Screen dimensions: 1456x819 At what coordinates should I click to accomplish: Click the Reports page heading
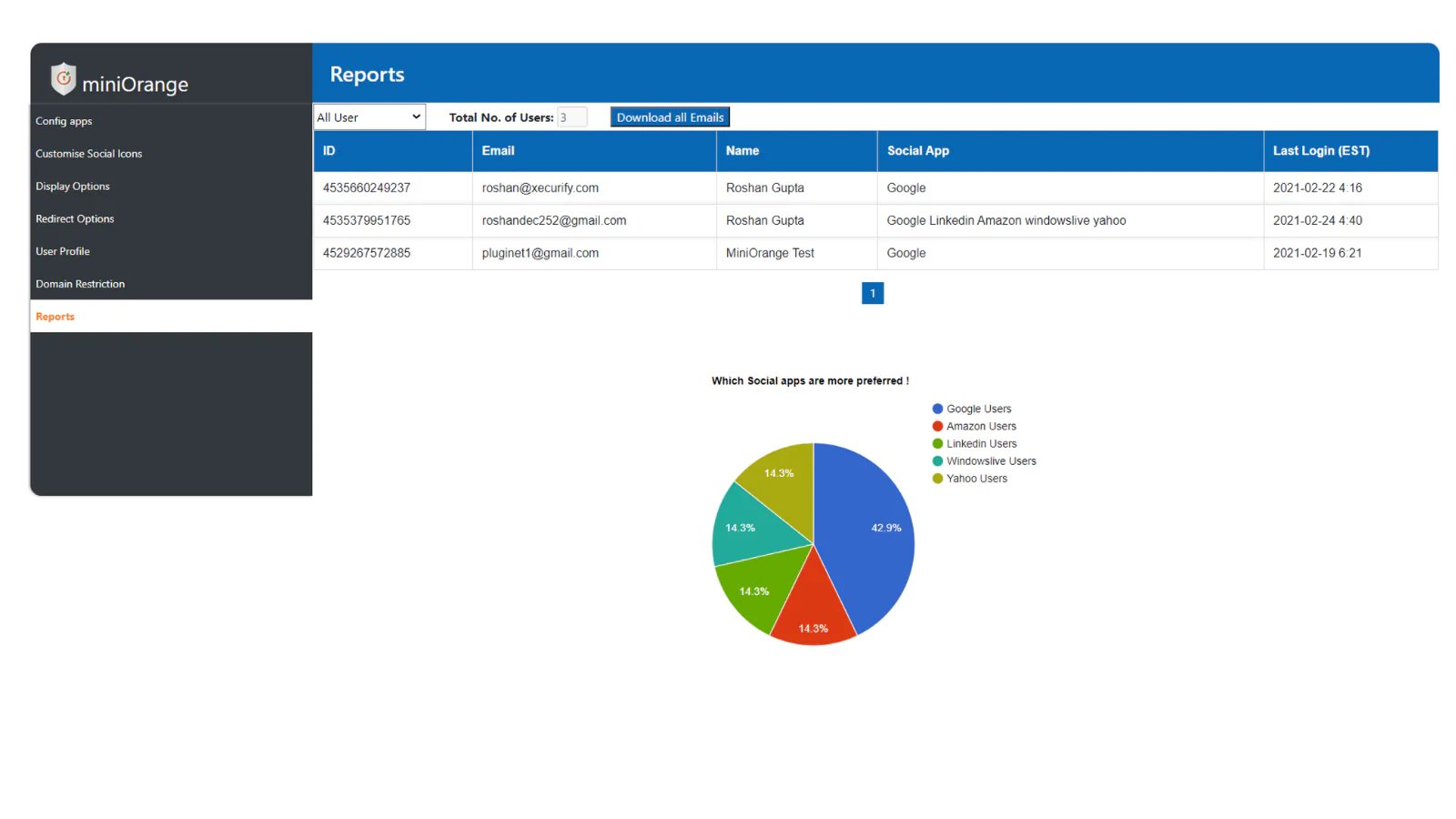(x=367, y=75)
